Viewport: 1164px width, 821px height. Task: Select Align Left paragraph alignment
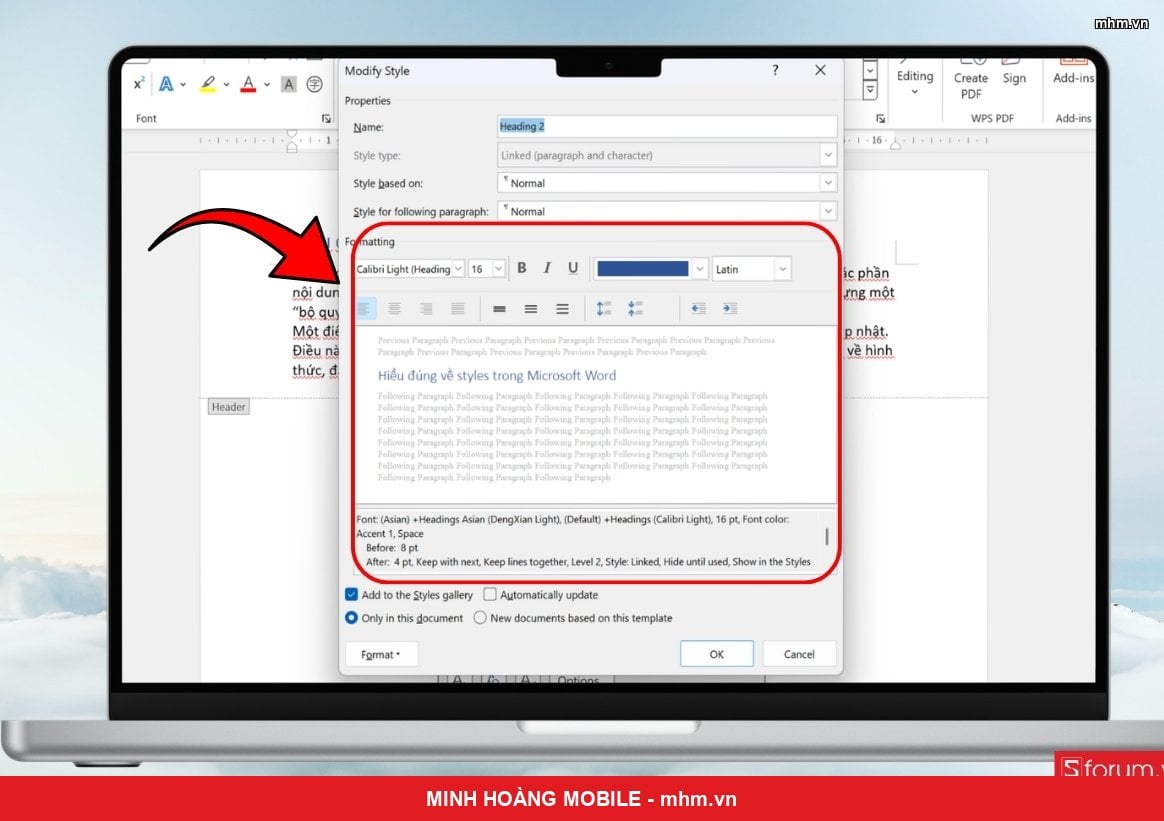coord(364,308)
